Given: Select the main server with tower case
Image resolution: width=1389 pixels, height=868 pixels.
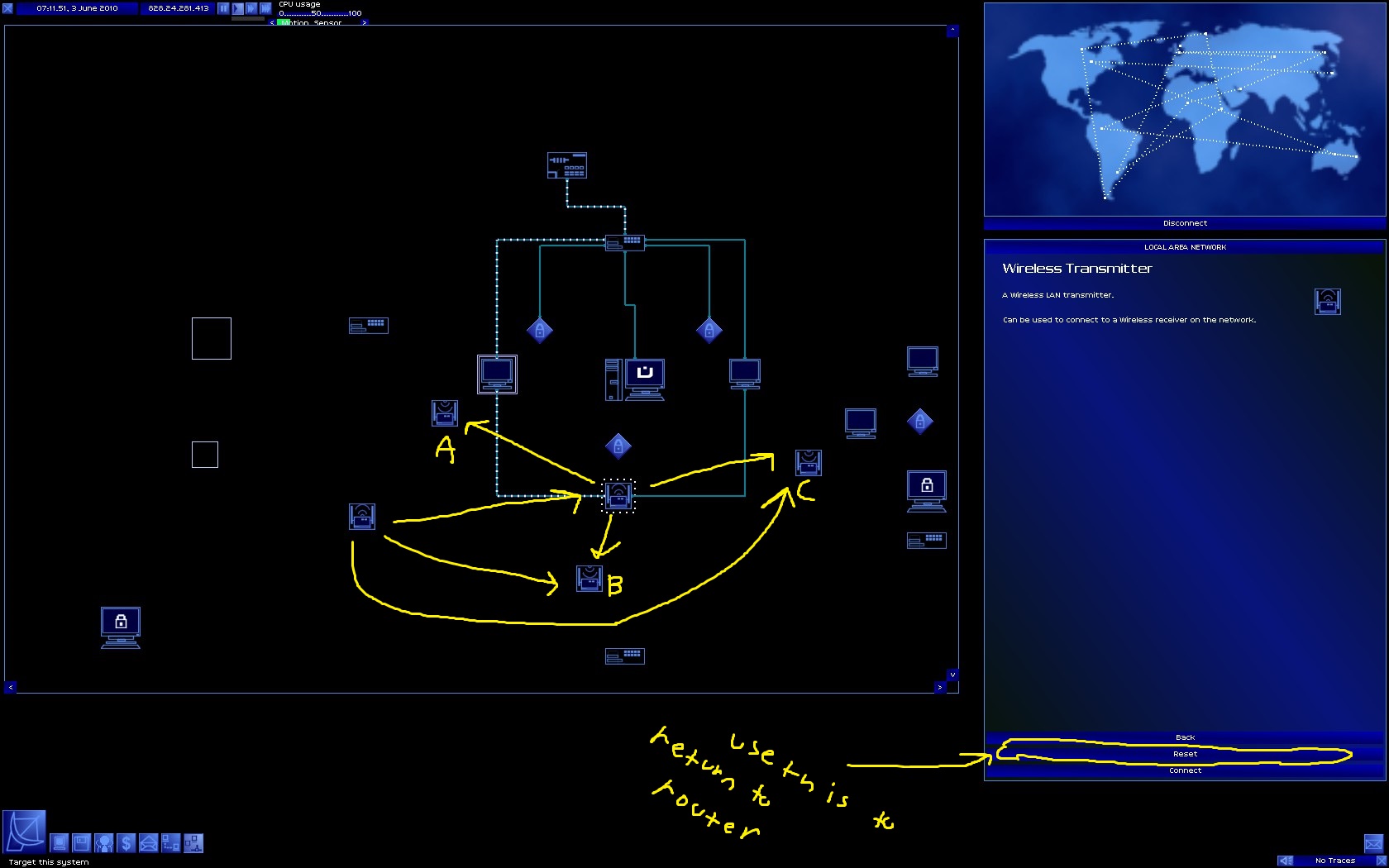Looking at the screenshot, I should [635, 380].
